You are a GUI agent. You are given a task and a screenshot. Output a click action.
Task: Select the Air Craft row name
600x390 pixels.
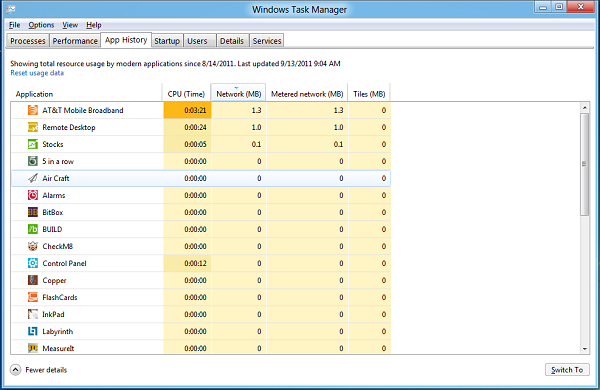56,178
